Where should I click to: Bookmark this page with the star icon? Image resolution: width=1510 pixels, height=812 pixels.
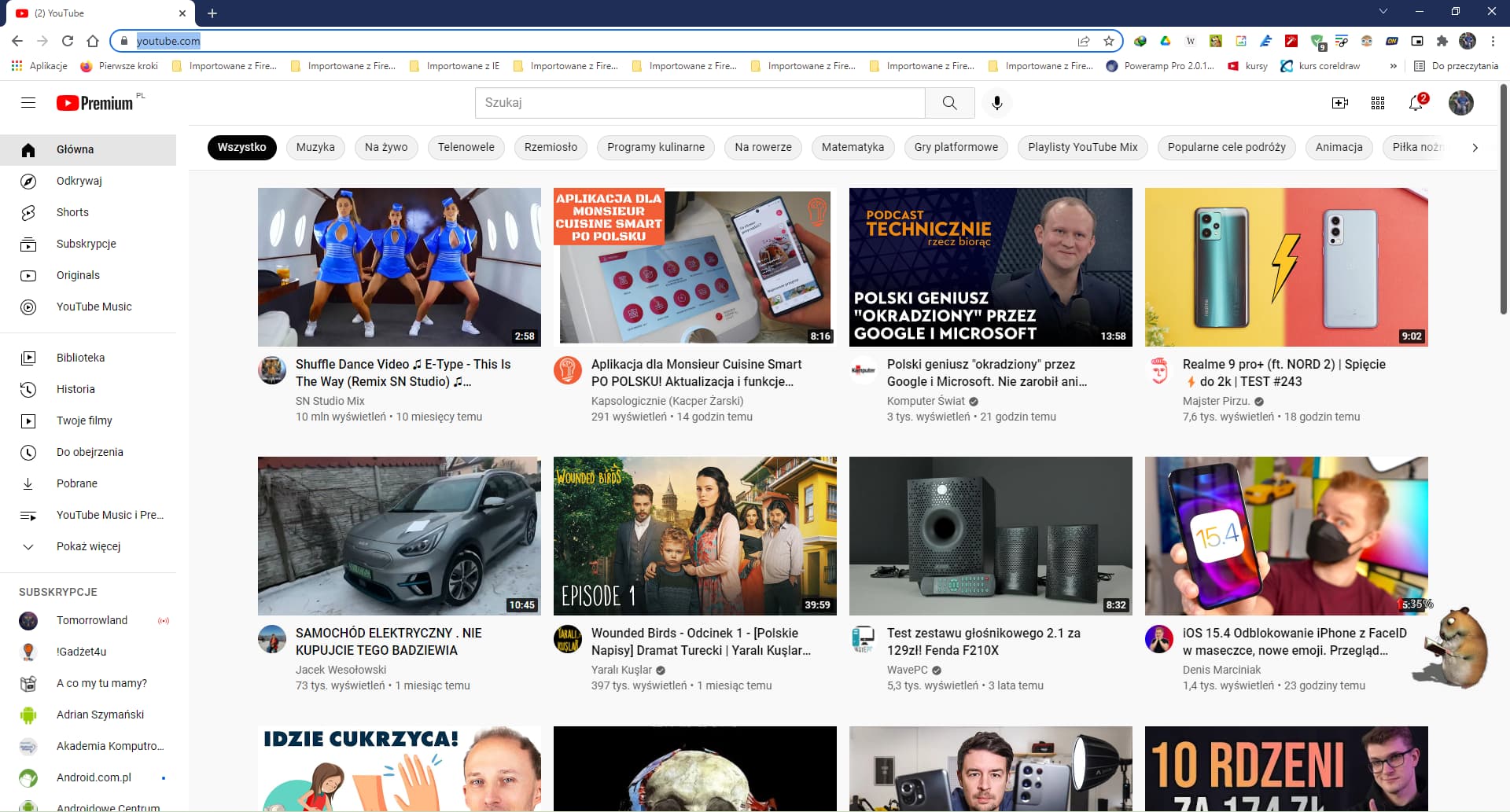(1109, 41)
